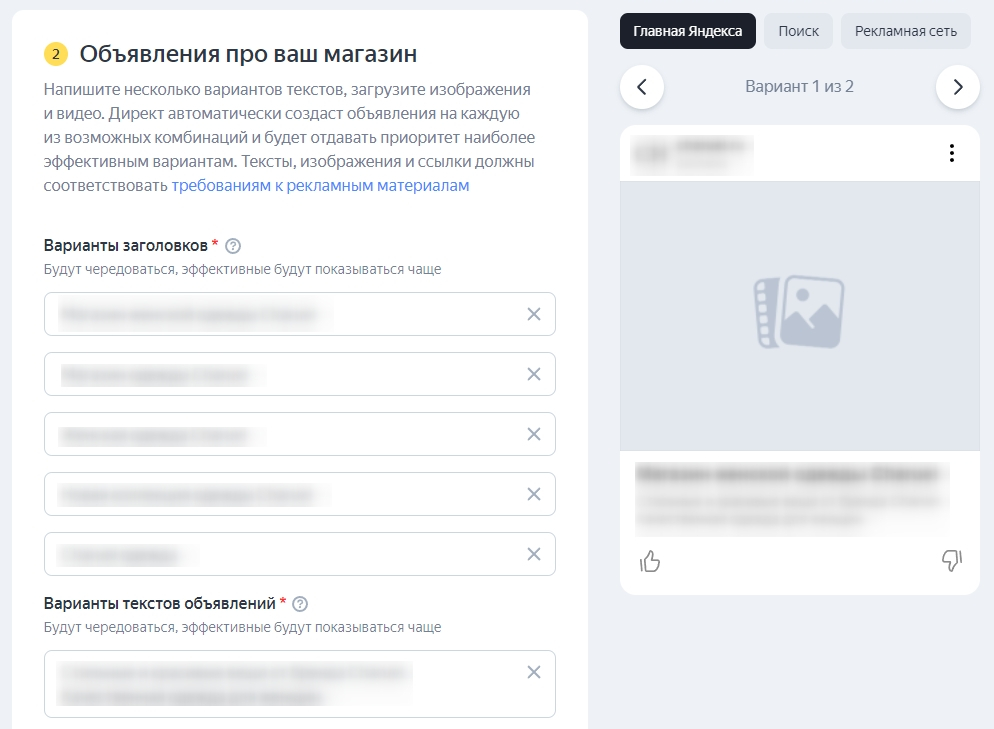Open help for Варианты текстов объявлений

[300, 604]
